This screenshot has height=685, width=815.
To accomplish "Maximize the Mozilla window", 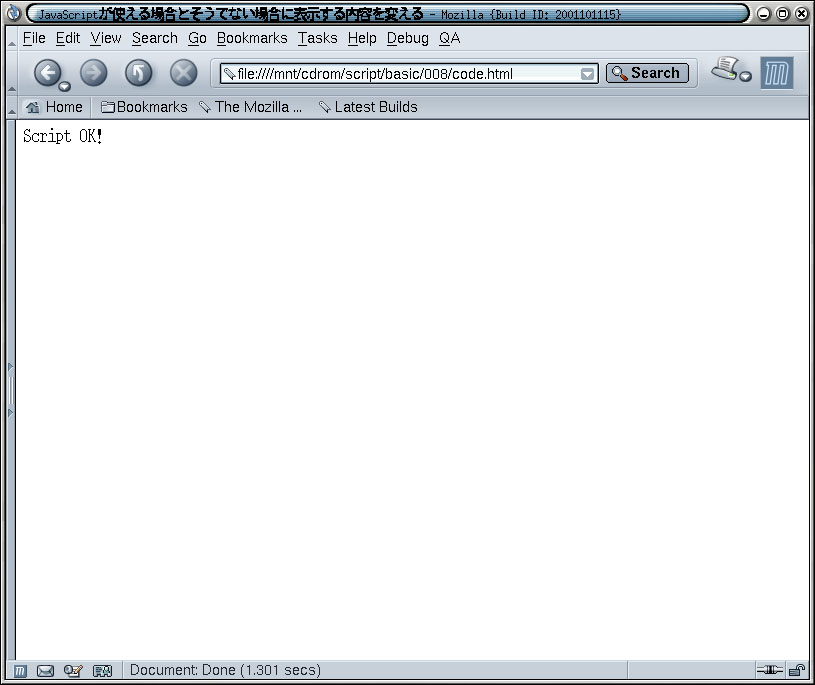I will (782, 14).
